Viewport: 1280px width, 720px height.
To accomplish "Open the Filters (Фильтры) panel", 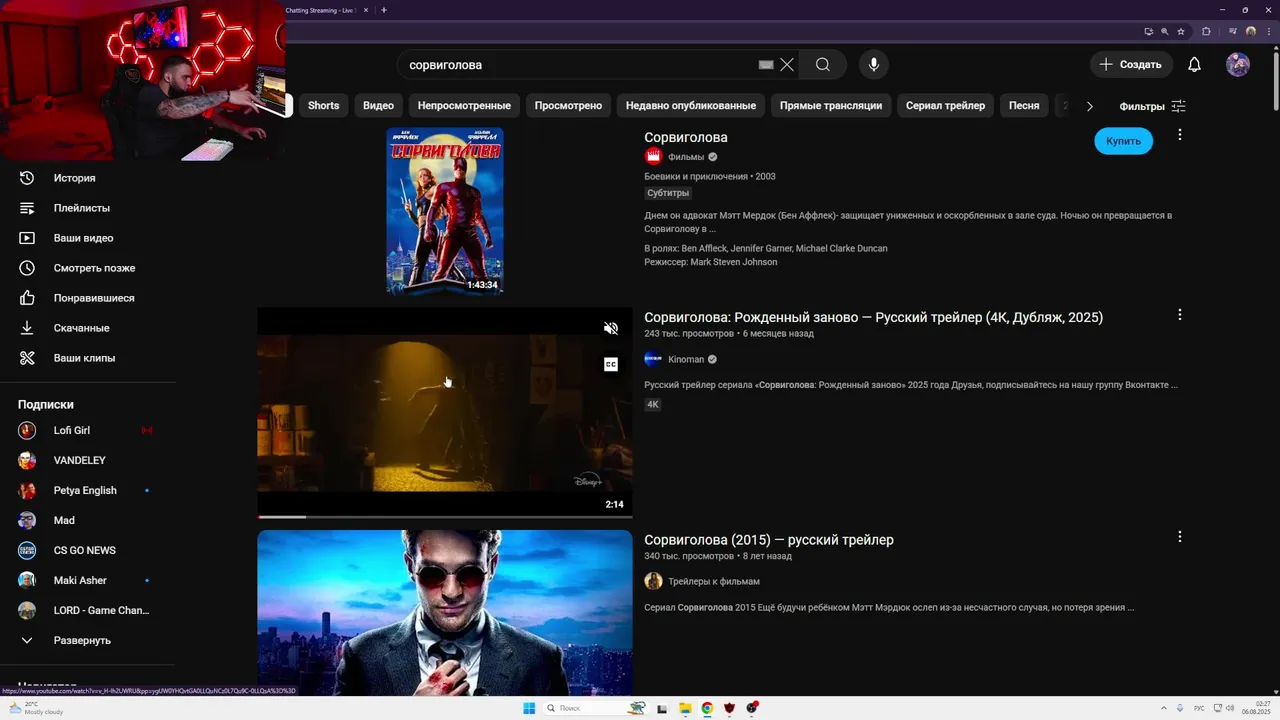I will coord(1152,106).
